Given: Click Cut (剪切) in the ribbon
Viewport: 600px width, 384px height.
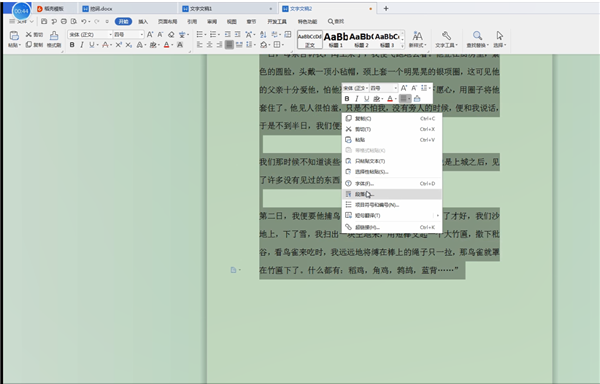Looking at the screenshot, I should (34, 34).
